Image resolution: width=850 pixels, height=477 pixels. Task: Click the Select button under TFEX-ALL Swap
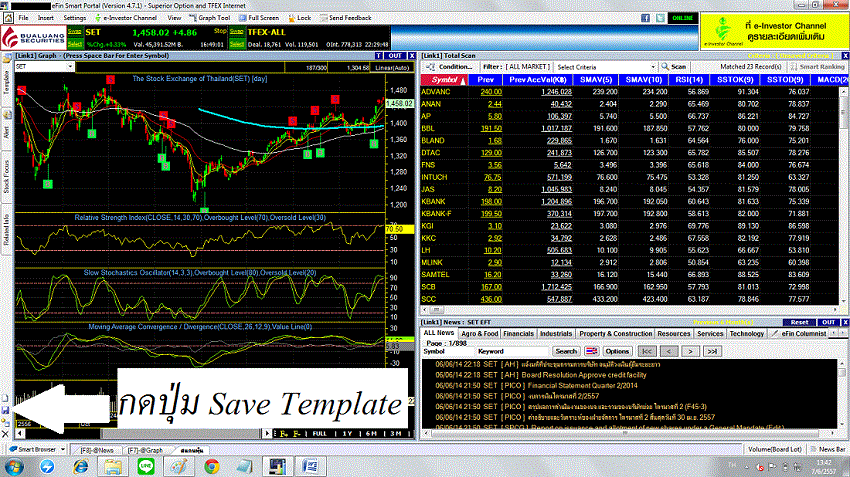(x=236, y=44)
